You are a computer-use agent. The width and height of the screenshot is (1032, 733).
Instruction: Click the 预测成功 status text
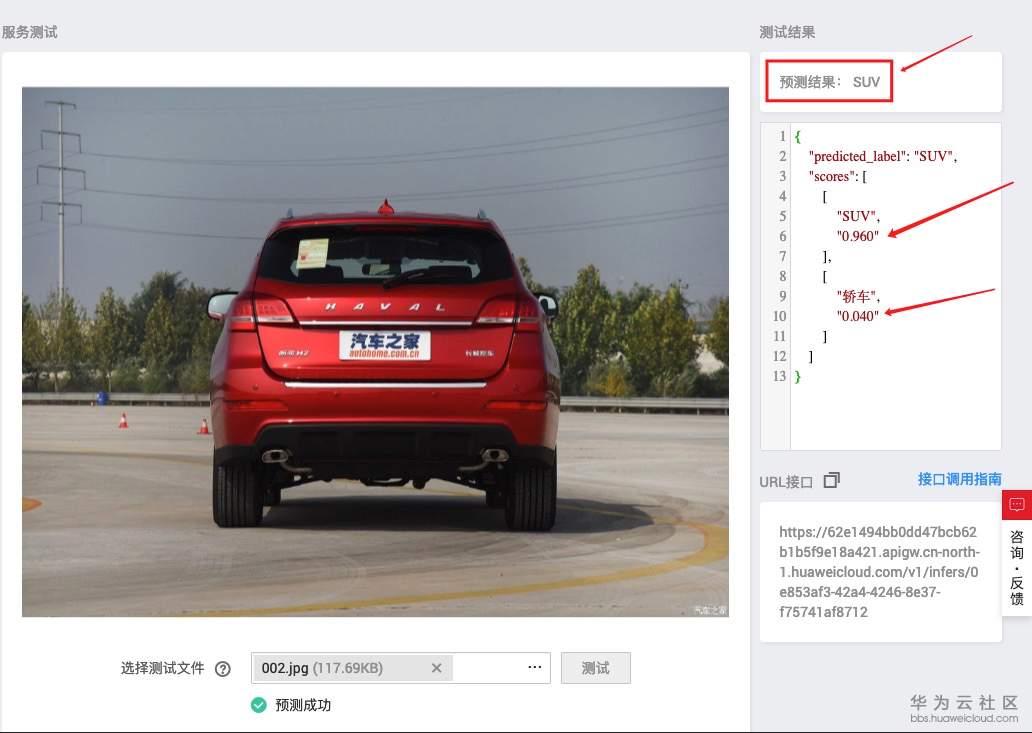click(x=303, y=705)
